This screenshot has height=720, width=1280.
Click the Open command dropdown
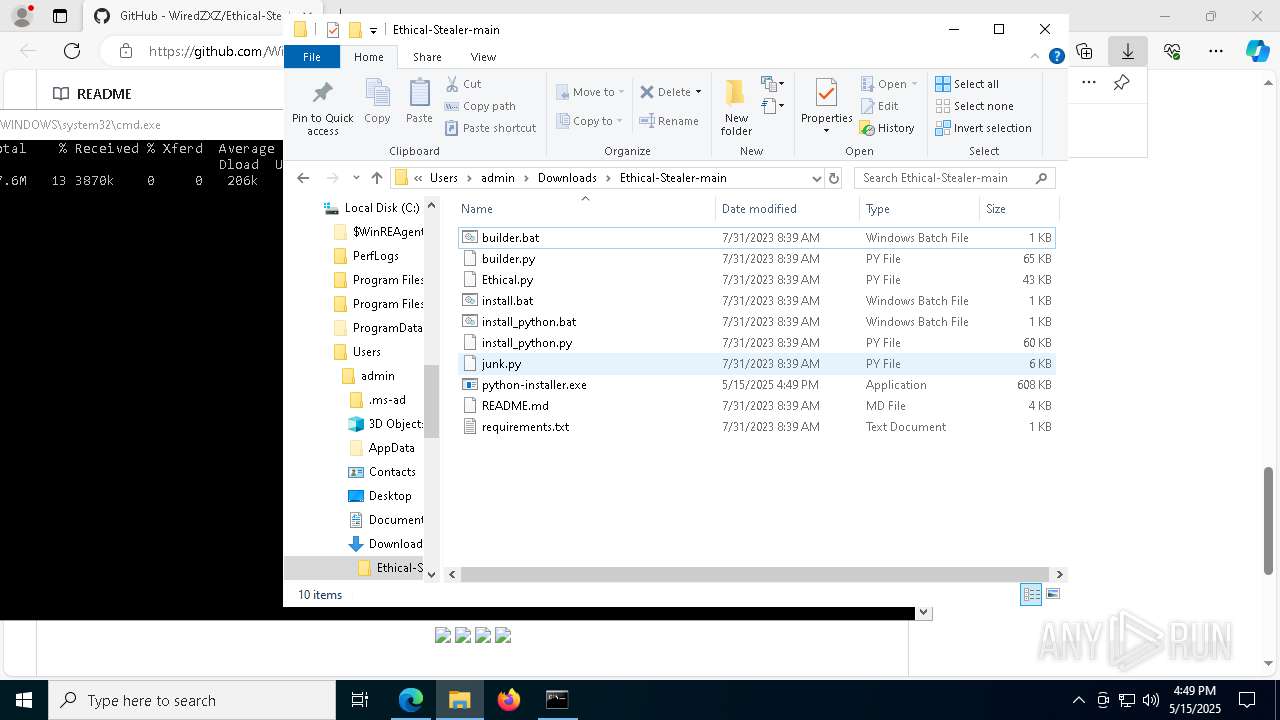[888, 84]
